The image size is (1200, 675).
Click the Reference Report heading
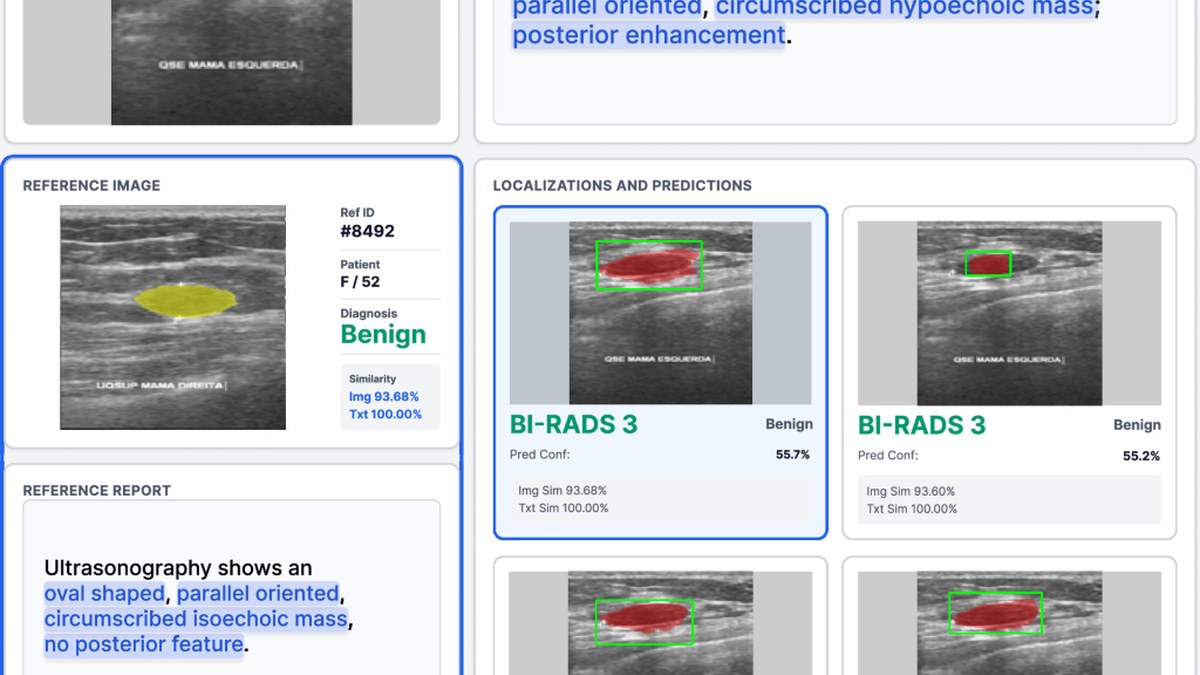97,490
